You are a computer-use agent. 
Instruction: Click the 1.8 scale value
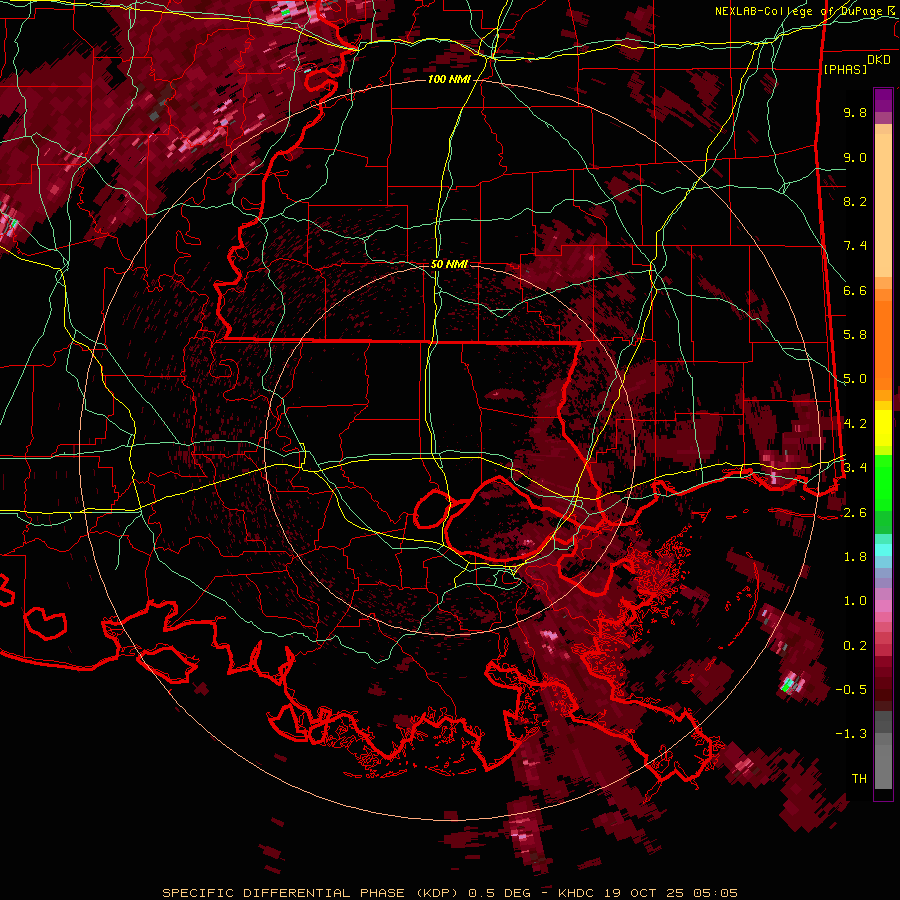coord(855,557)
